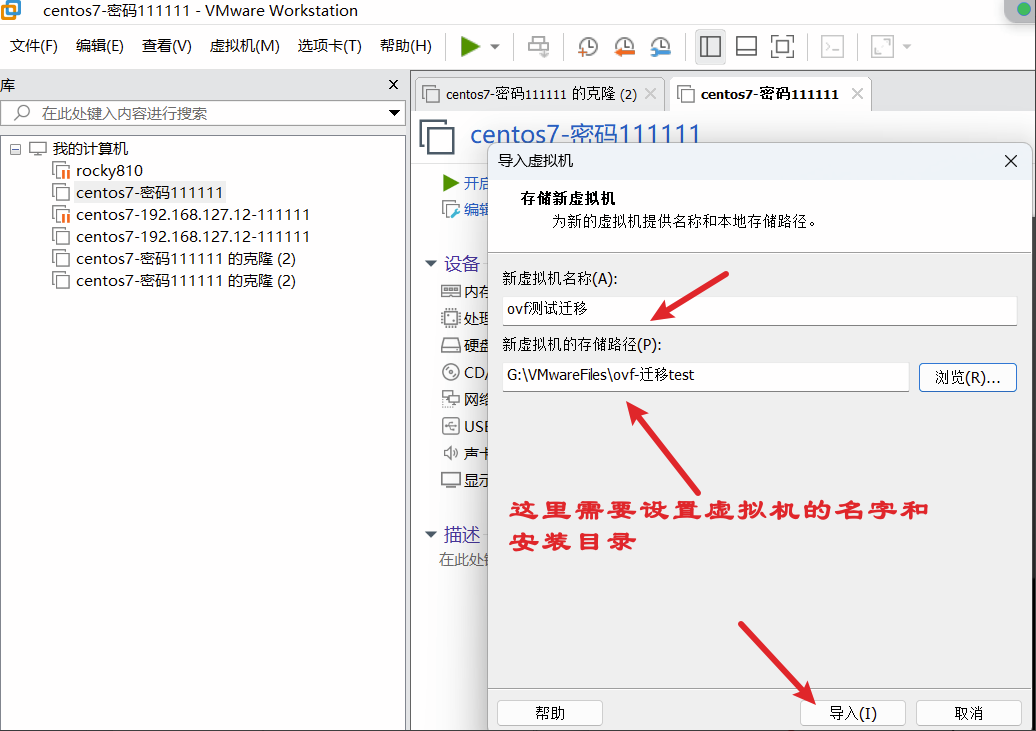Click the green Power On play icon in toolbar
The height and width of the screenshot is (731, 1036).
click(x=470, y=46)
